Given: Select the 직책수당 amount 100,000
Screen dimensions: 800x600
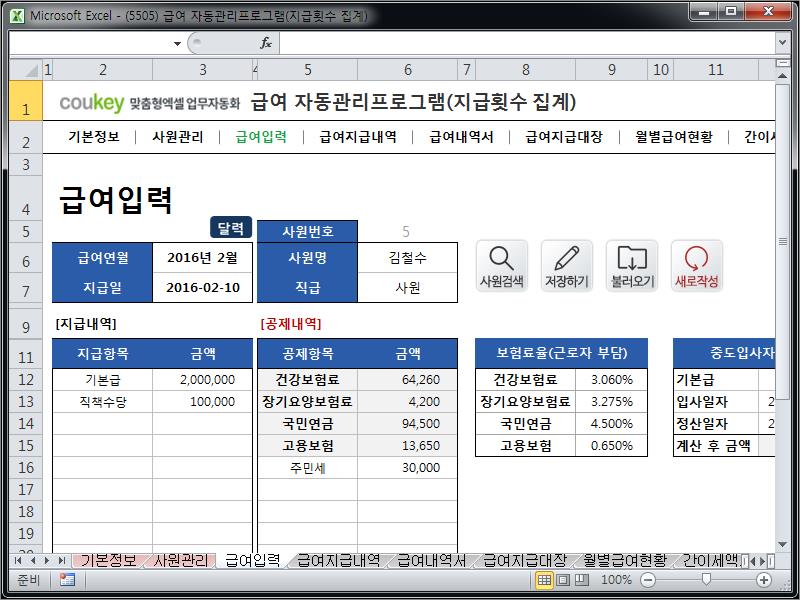Looking at the screenshot, I should [x=203, y=402].
